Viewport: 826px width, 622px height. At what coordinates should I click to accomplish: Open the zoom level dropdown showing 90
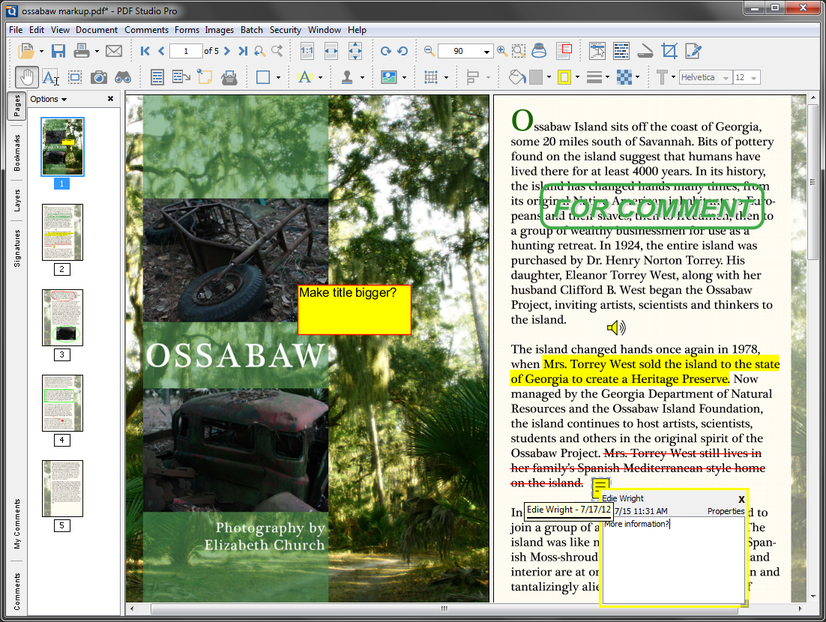486,52
